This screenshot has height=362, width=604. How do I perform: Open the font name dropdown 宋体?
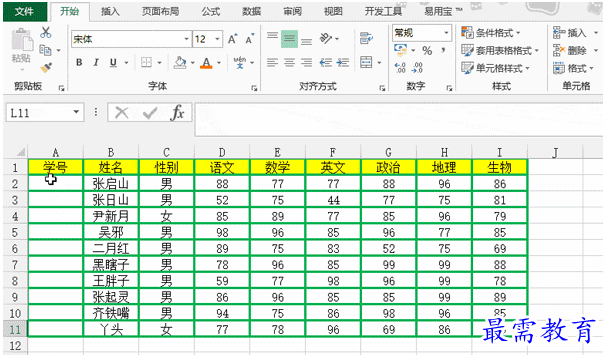(x=186, y=39)
